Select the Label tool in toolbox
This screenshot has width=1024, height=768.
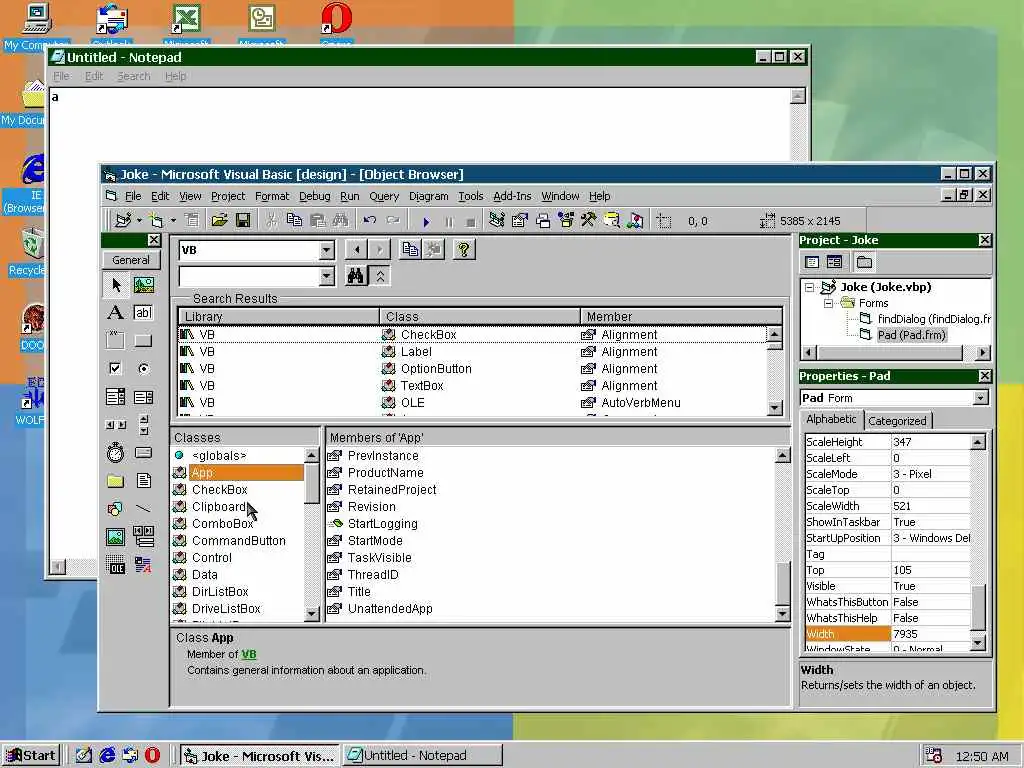(116, 313)
